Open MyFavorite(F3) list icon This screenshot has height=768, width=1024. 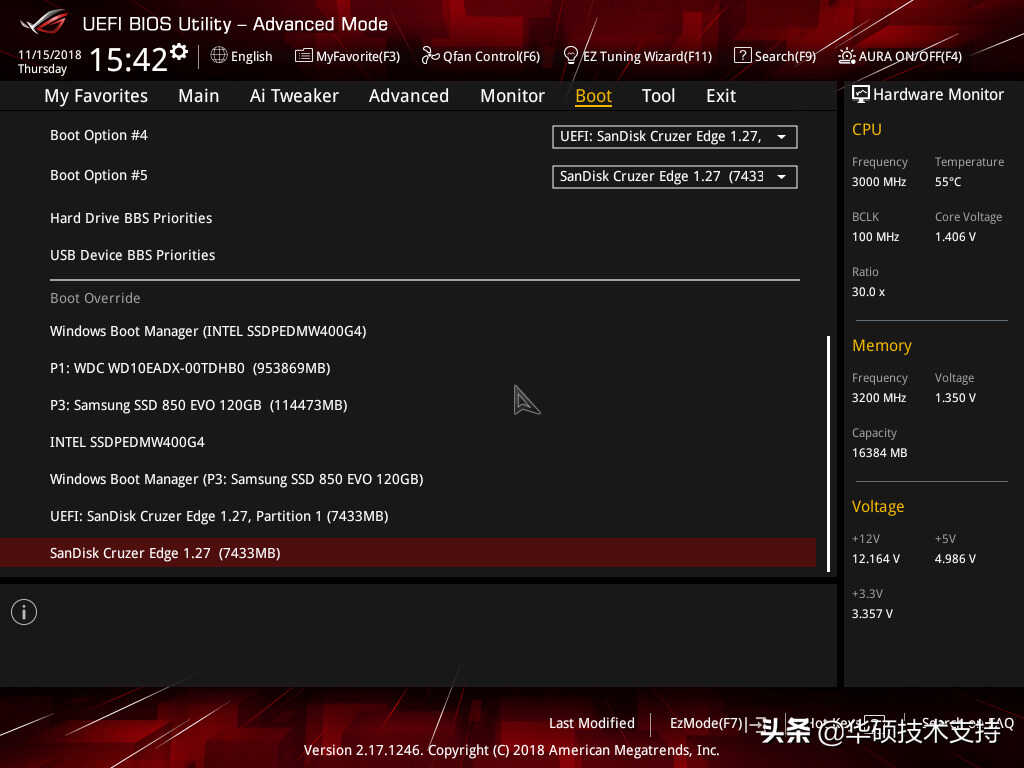[x=304, y=56]
